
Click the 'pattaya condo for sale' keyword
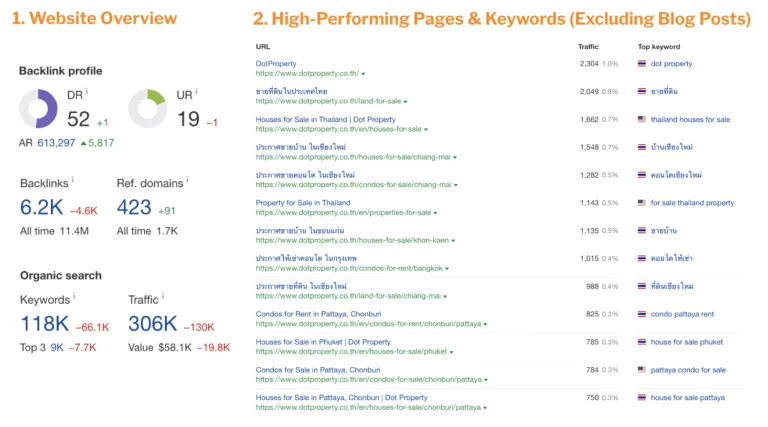point(688,370)
